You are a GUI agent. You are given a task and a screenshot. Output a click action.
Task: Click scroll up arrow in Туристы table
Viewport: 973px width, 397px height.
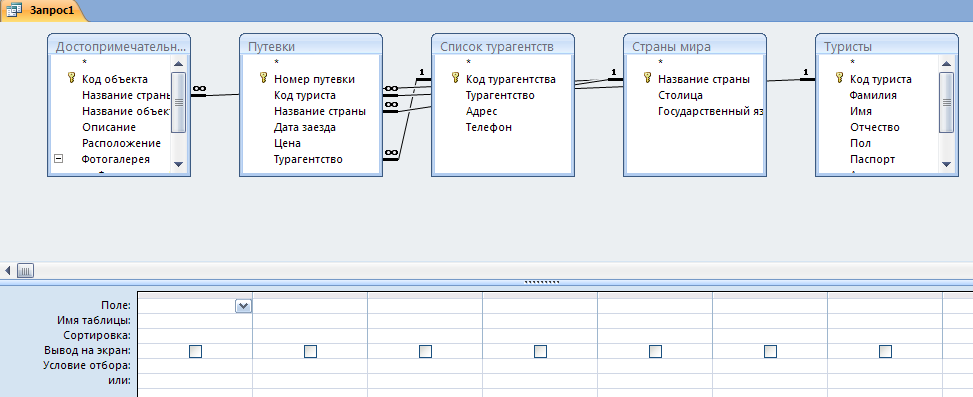(946, 63)
